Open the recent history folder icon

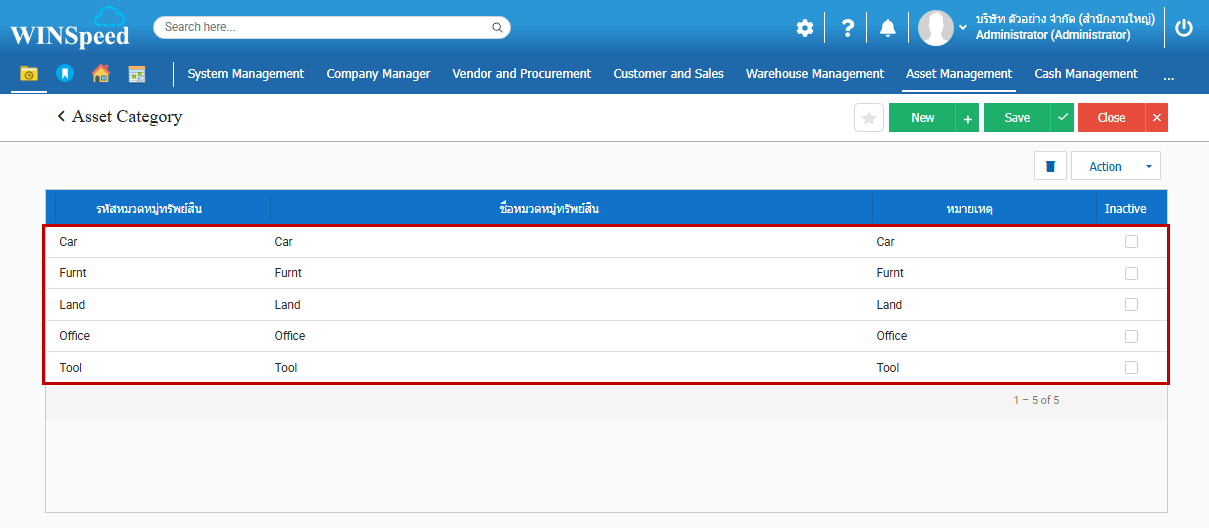coord(28,74)
